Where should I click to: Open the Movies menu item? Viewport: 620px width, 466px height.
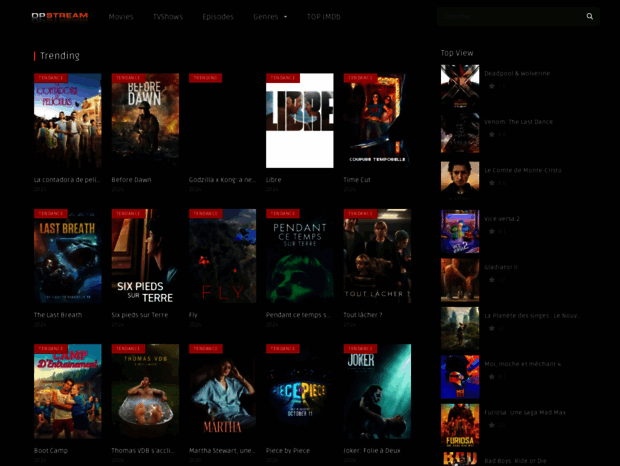121,17
